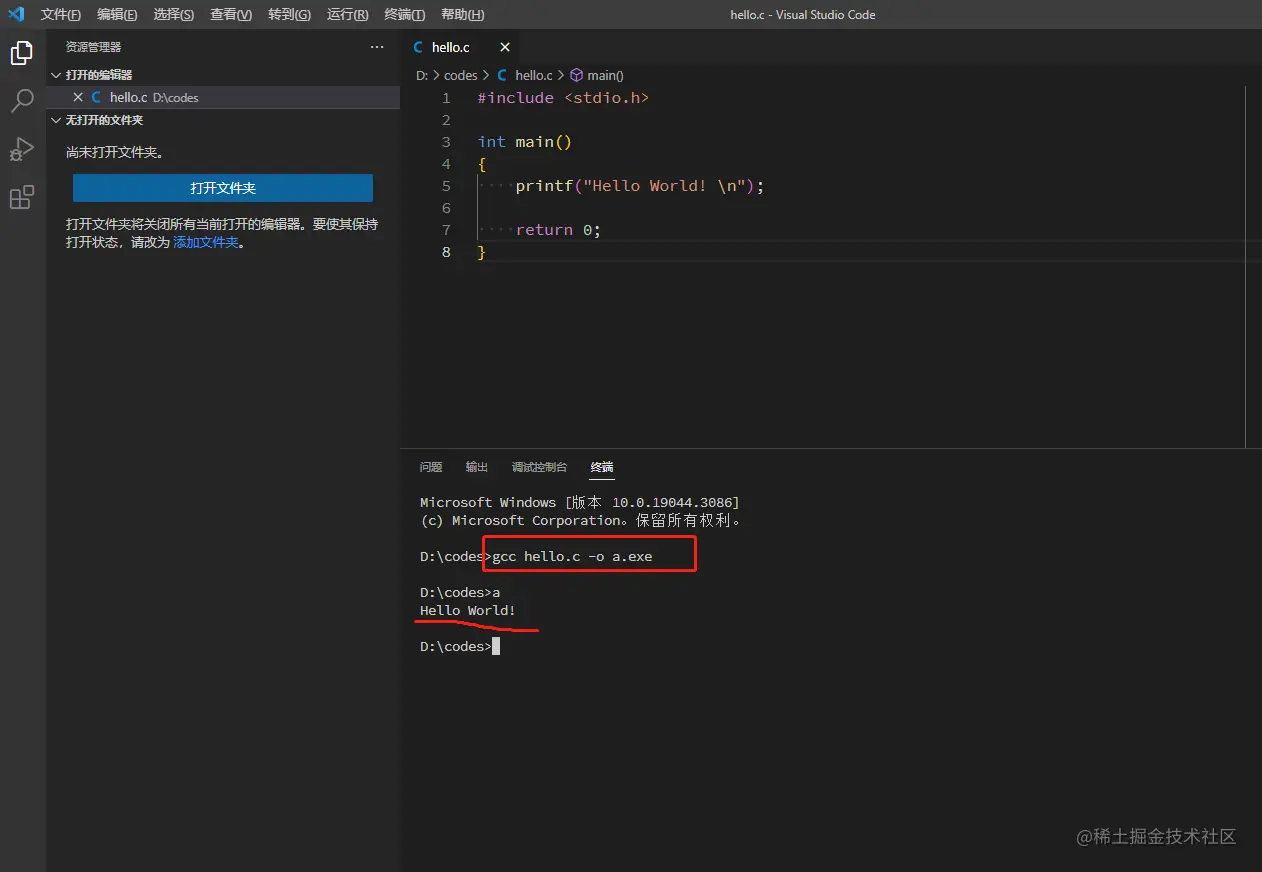1262x872 pixels.
Task: Click the Hello World! terminal output
Action: 468,610
